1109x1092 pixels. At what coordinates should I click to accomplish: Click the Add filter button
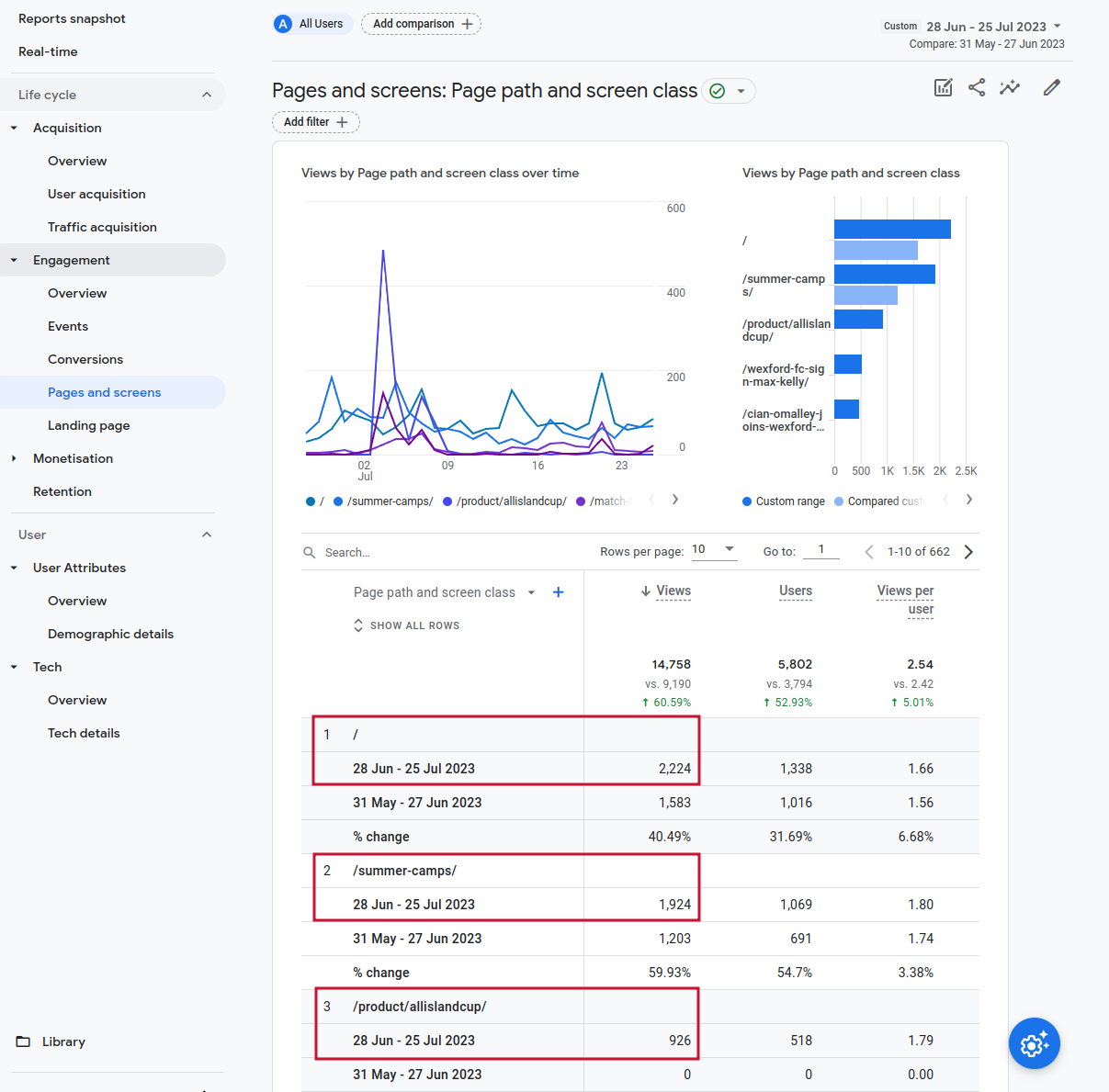click(x=316, y=121)
